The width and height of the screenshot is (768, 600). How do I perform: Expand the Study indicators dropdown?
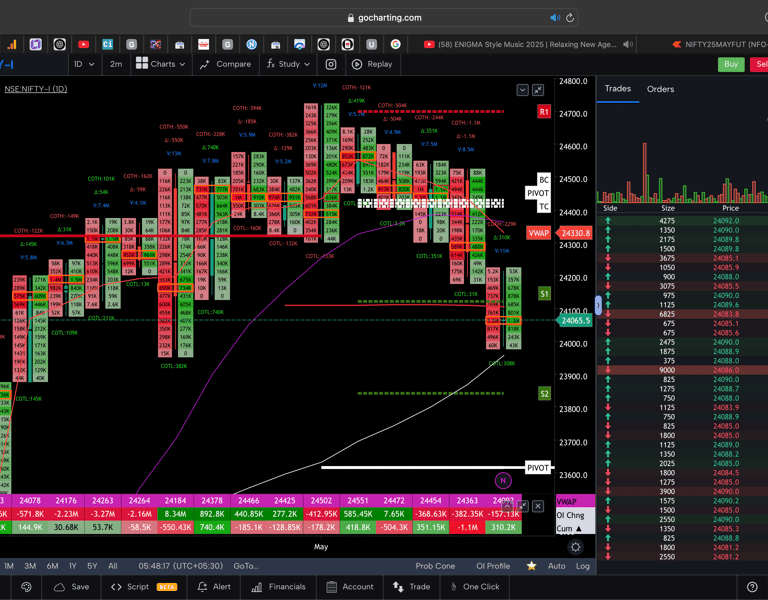pyautogui.click(x=288, y=64)
